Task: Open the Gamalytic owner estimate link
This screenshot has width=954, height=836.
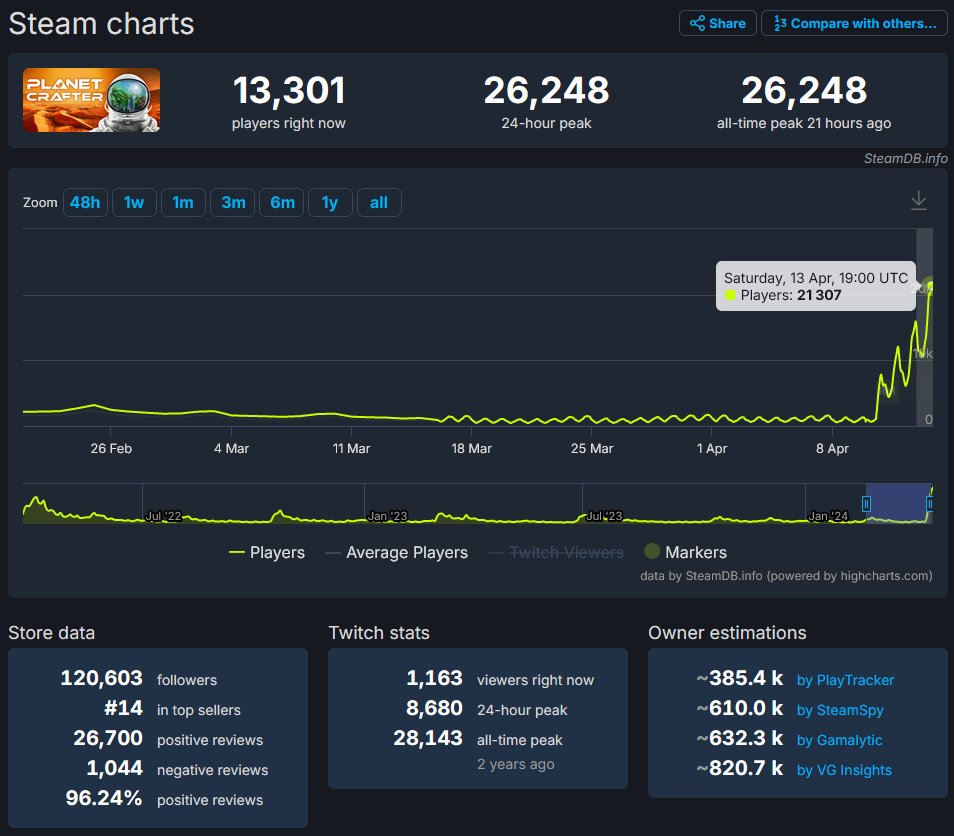Action: pyautogui.click(x=839, y=740)
